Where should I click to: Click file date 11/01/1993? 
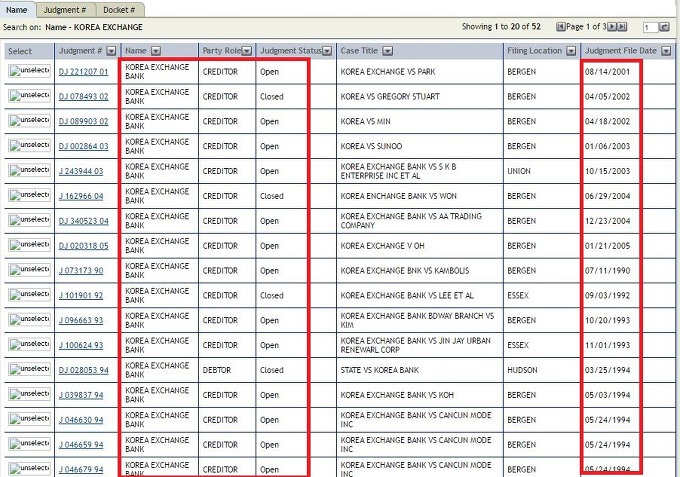click(x=607, y=345)
